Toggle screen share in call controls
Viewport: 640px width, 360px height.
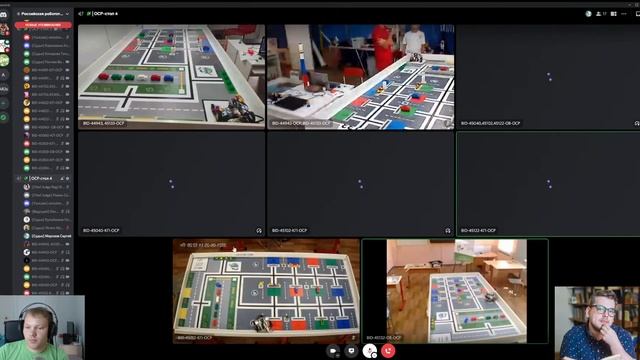[351, 351]
